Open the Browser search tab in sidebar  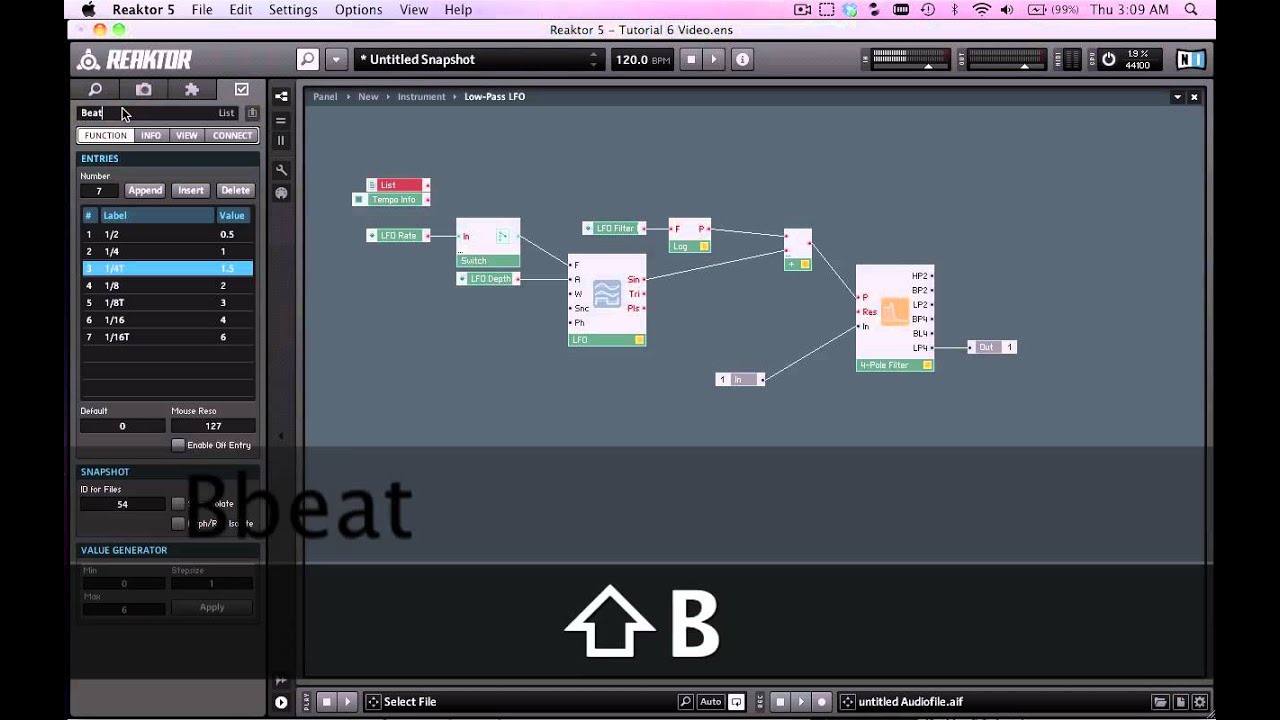(95, 89)
